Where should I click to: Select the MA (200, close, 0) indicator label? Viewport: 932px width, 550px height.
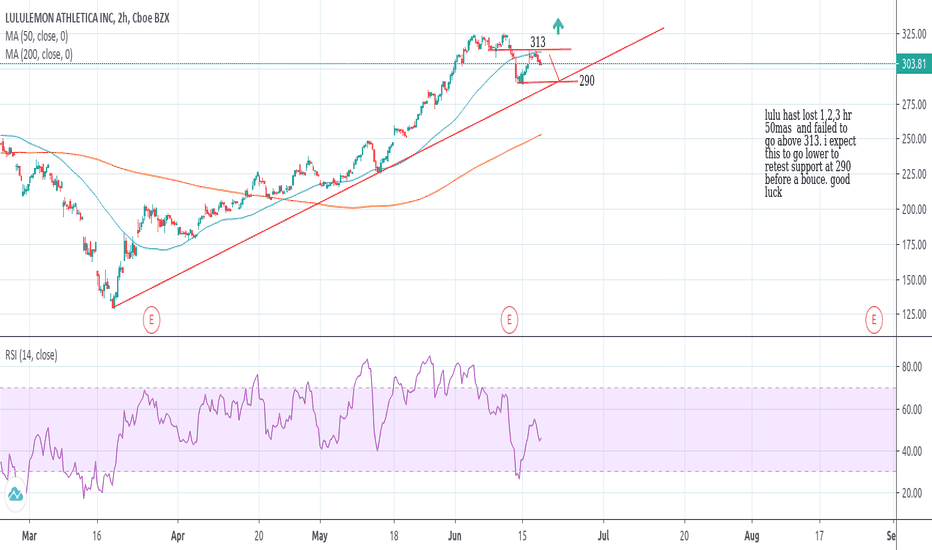click(x=39, y=55)
